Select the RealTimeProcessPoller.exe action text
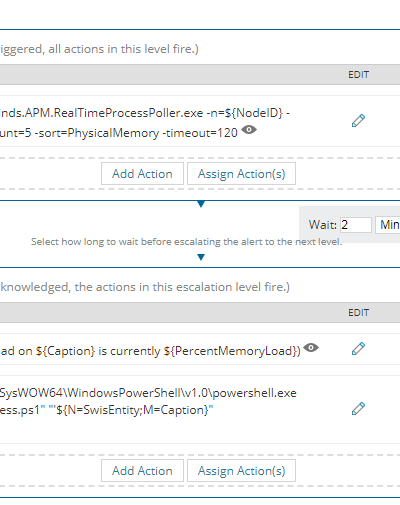Image resolution: width=400 pixels, height=505 pixels. (x=145, y=123)
